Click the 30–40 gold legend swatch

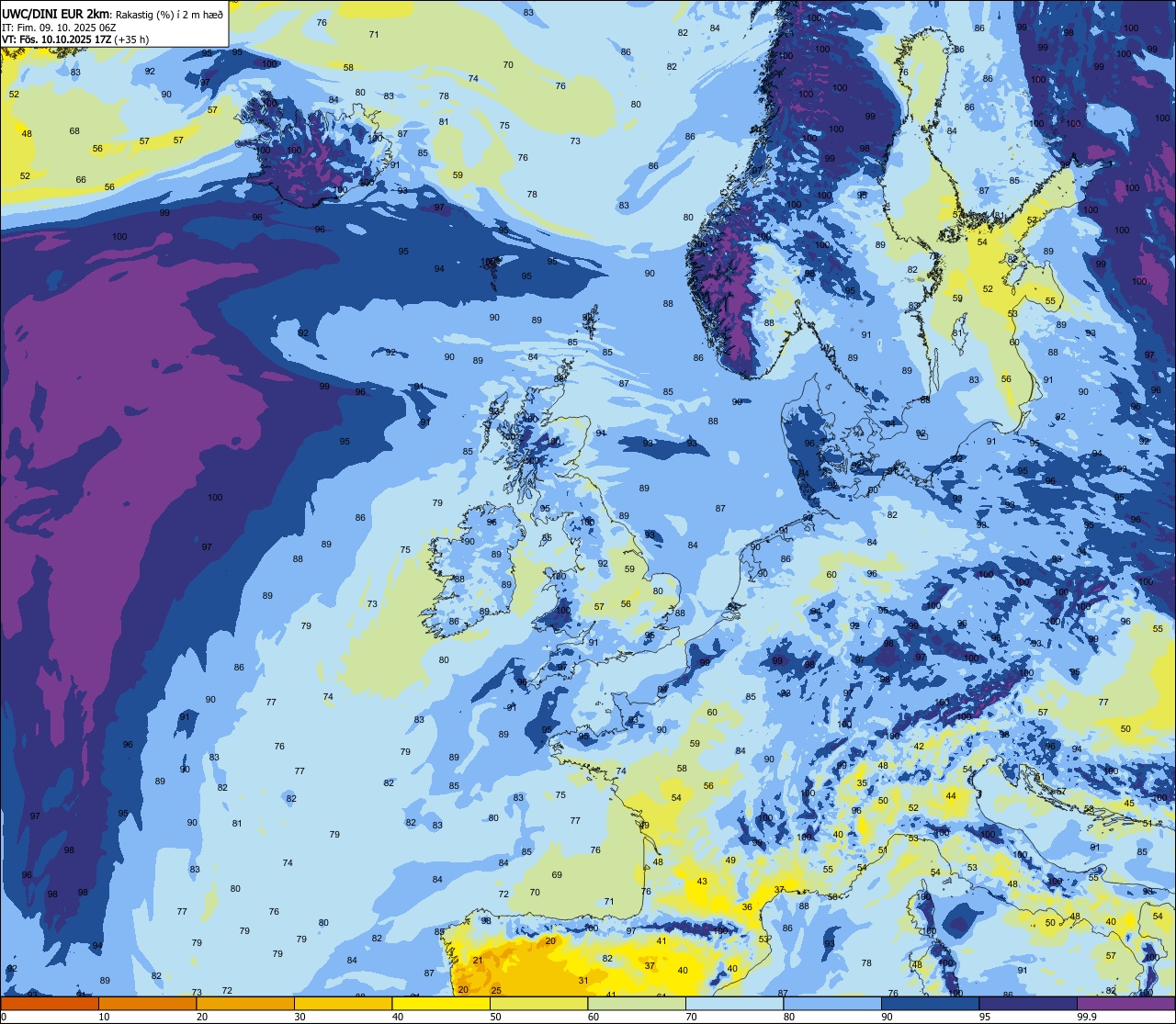click(343, 1003)
